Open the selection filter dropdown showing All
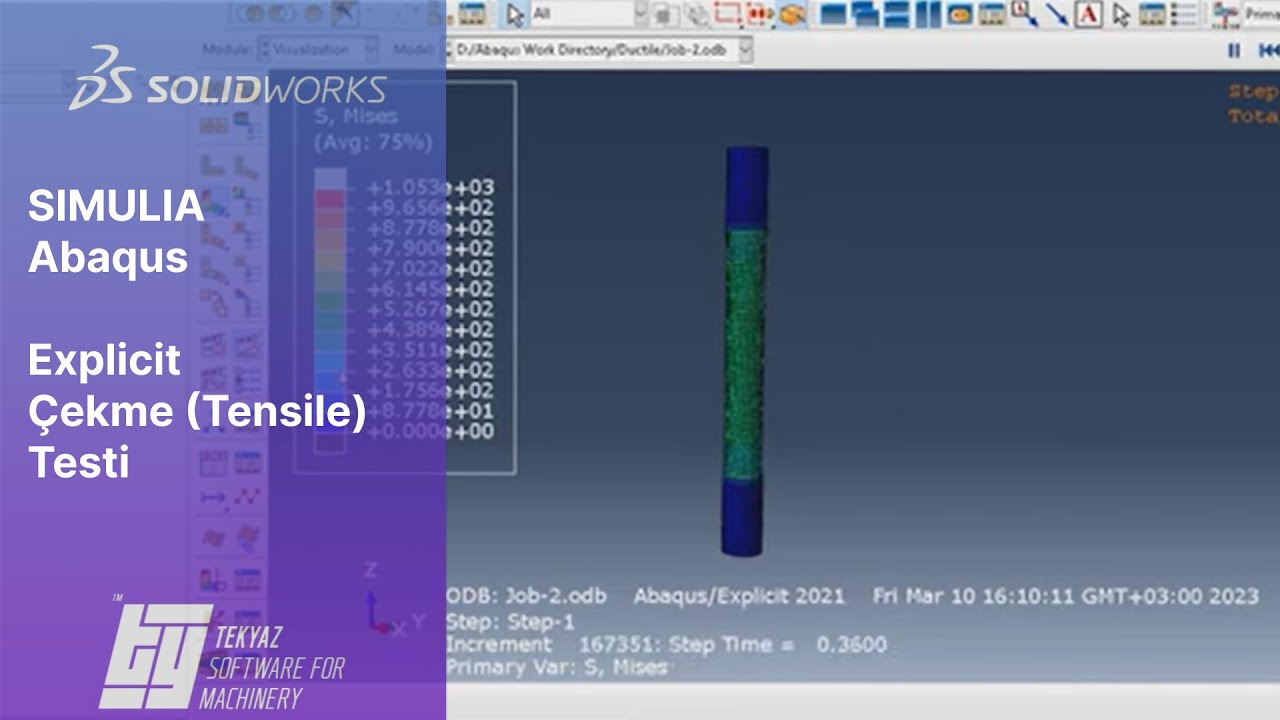Image resolution: width=1280 pixels, height=720 pixels. pyautogui.click(x=638, y=12)
